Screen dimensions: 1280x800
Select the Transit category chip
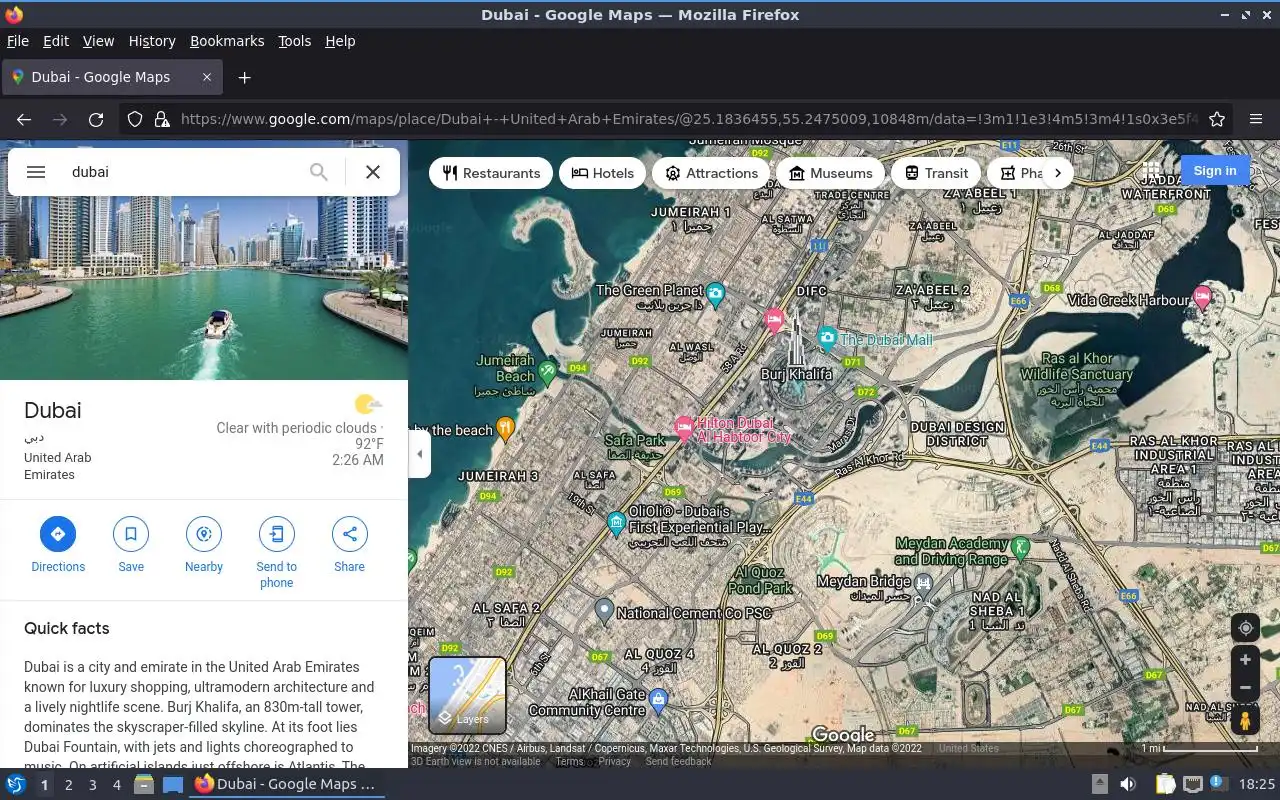[936, 173]
